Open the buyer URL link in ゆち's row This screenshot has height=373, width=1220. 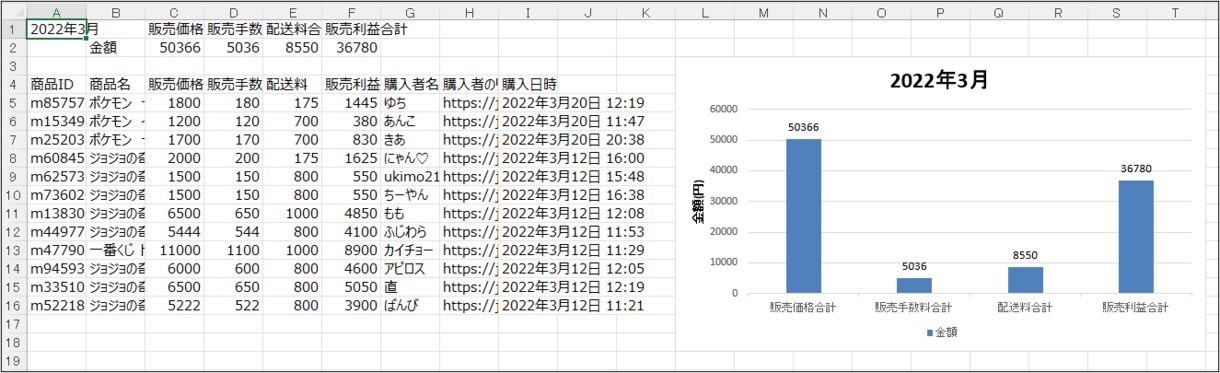point(469,102)
